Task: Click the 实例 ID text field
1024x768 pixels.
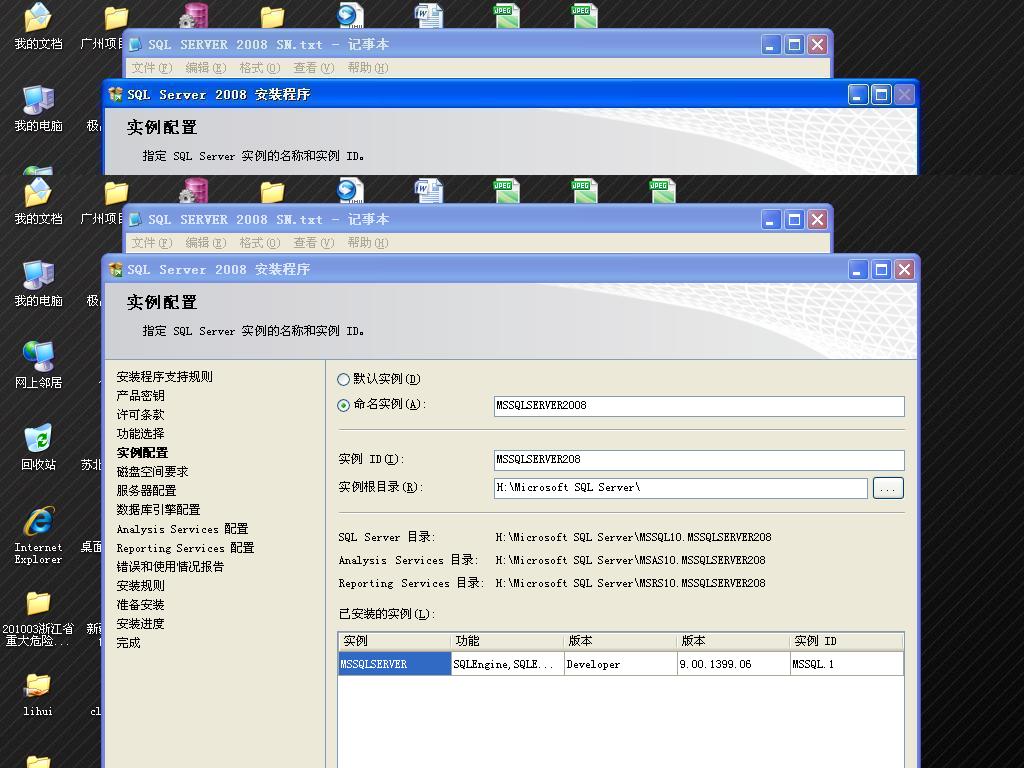Action: coord(698,460)
